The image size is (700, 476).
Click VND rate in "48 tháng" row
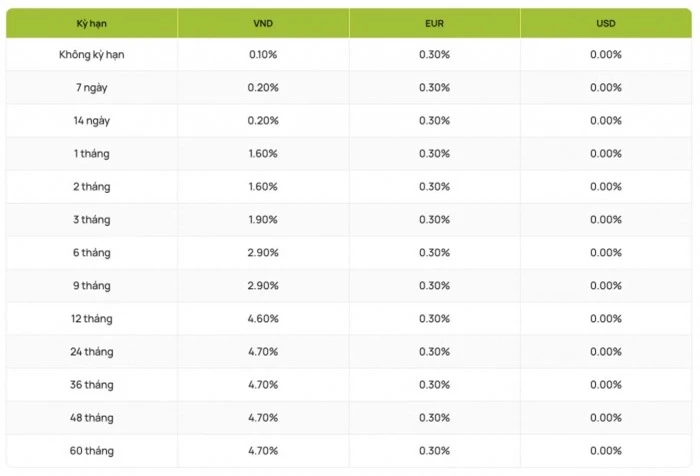pos(264,417)
